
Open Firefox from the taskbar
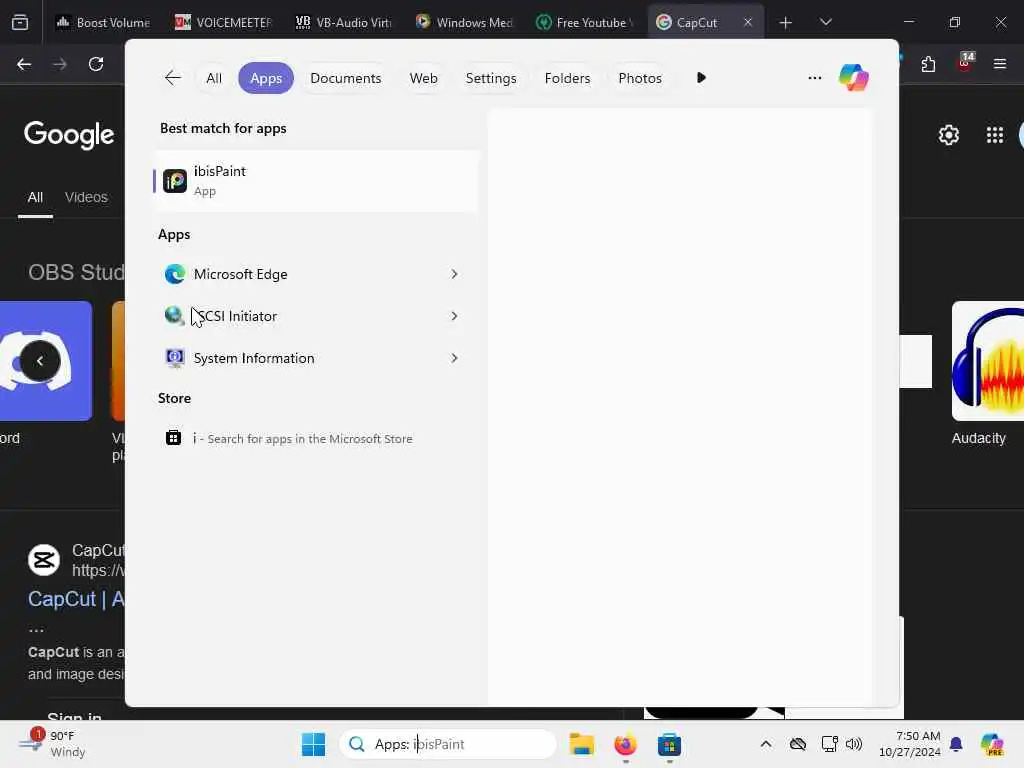click(625, 744)
